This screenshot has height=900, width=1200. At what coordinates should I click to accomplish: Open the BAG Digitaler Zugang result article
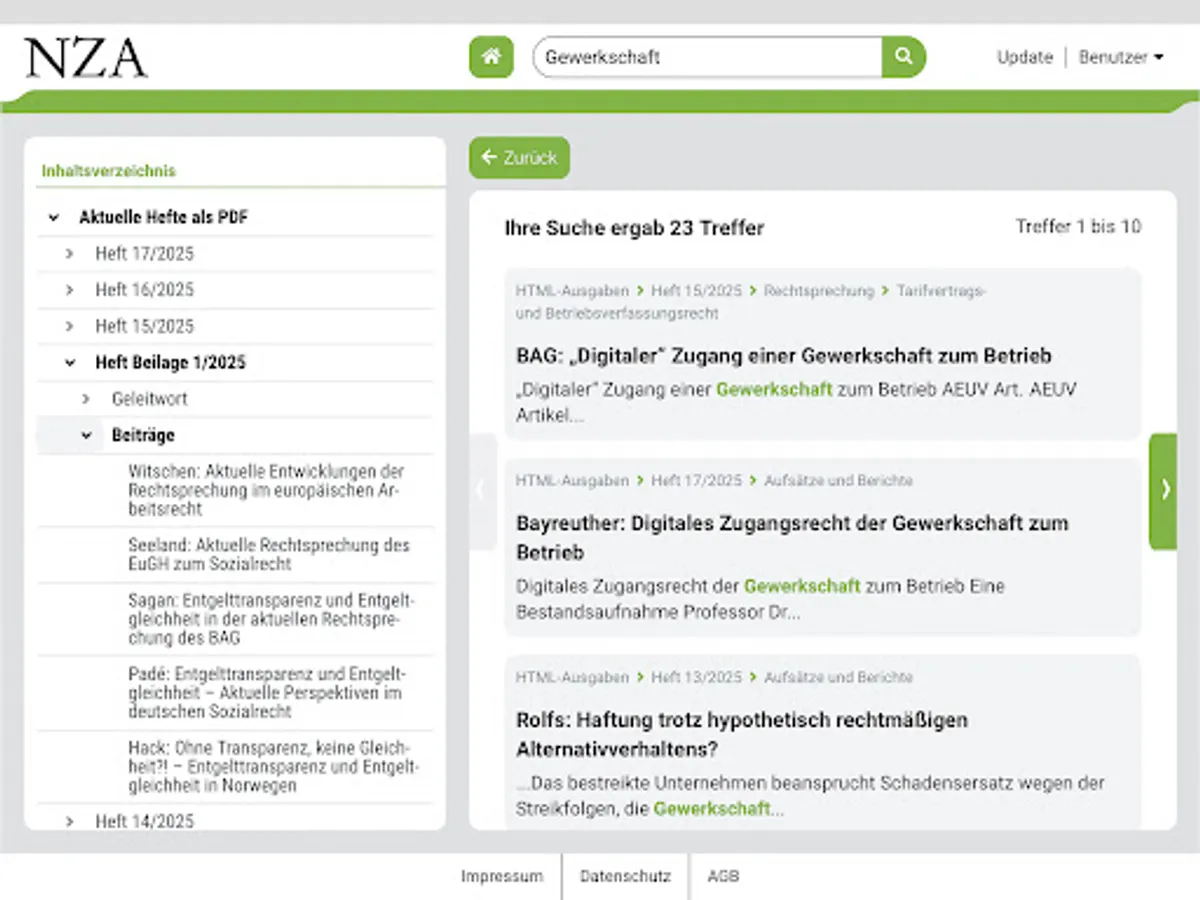(x=783, y=355)
